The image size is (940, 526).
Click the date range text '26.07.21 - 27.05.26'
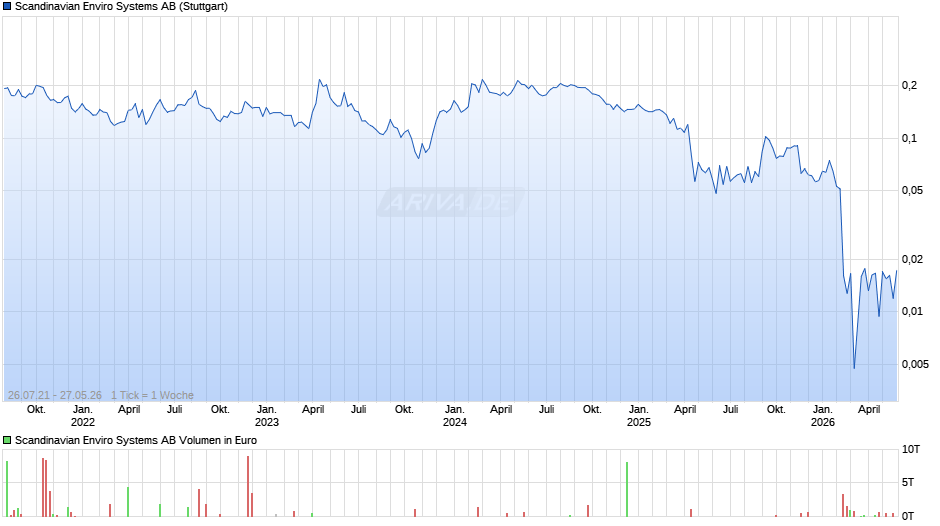click(x=55, y=395)
